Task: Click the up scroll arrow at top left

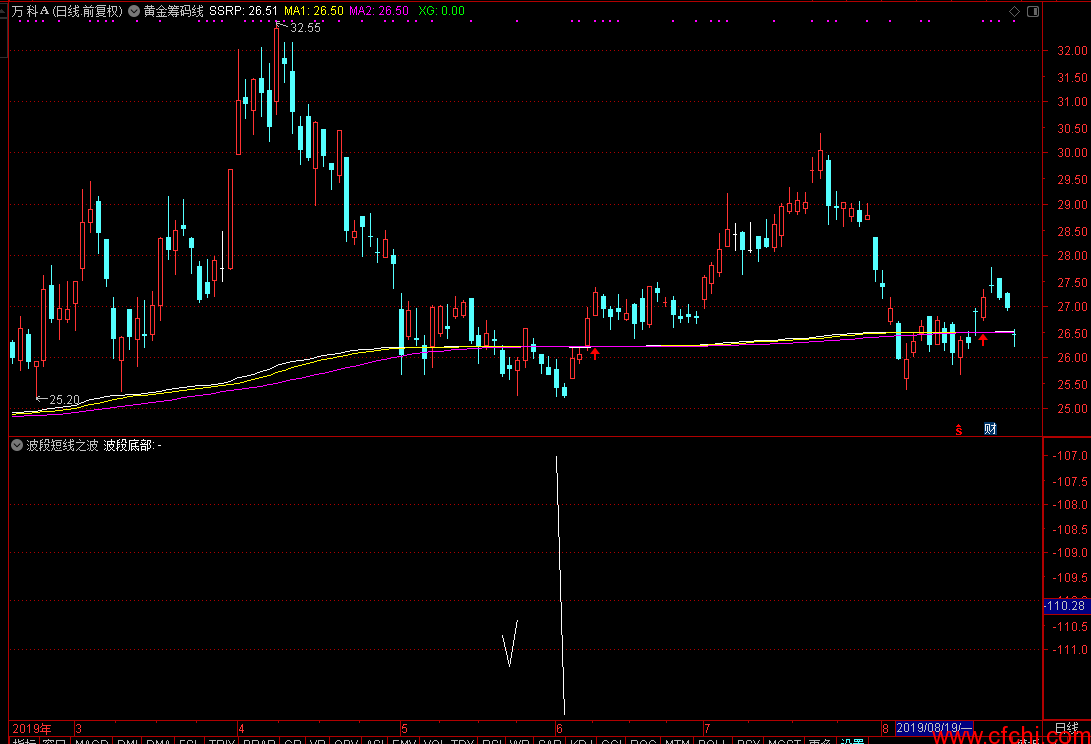Action: [x=3, y=13]
